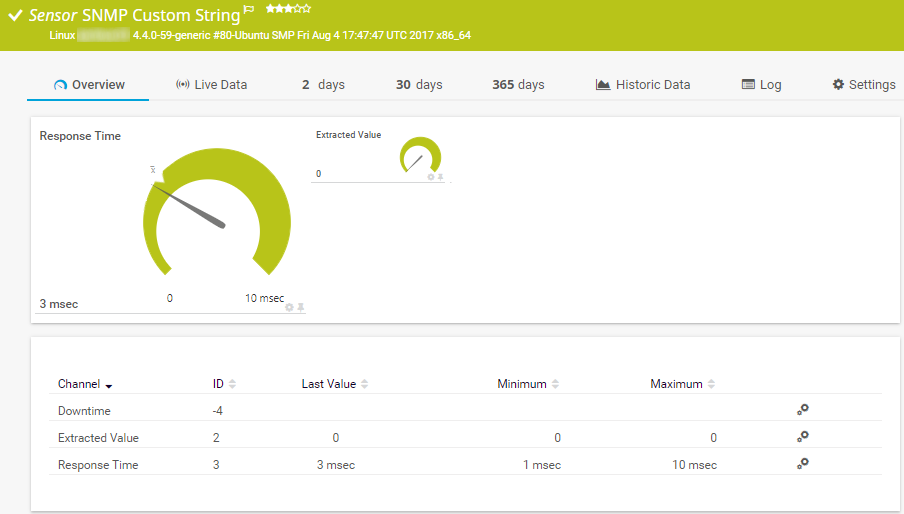
Task: Open settings gear for Response Time channel
Action: [x=802, y=463]
